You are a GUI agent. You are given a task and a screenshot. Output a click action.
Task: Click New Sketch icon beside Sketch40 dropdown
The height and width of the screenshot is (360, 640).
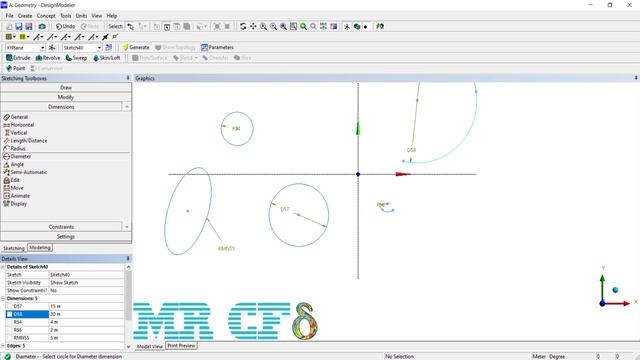tap(109, 48)
